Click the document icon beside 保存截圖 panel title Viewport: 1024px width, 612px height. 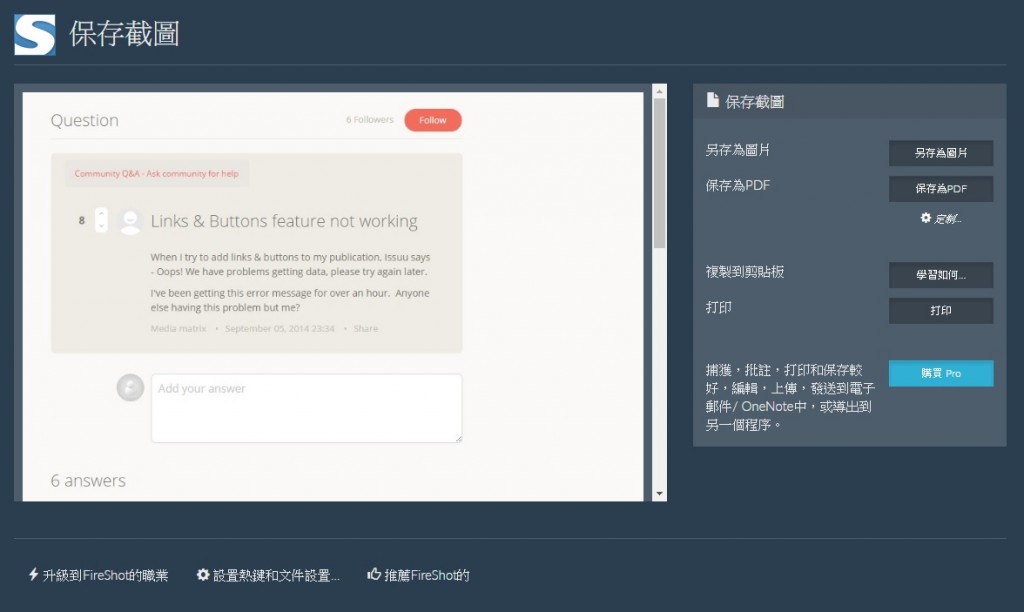712,101
